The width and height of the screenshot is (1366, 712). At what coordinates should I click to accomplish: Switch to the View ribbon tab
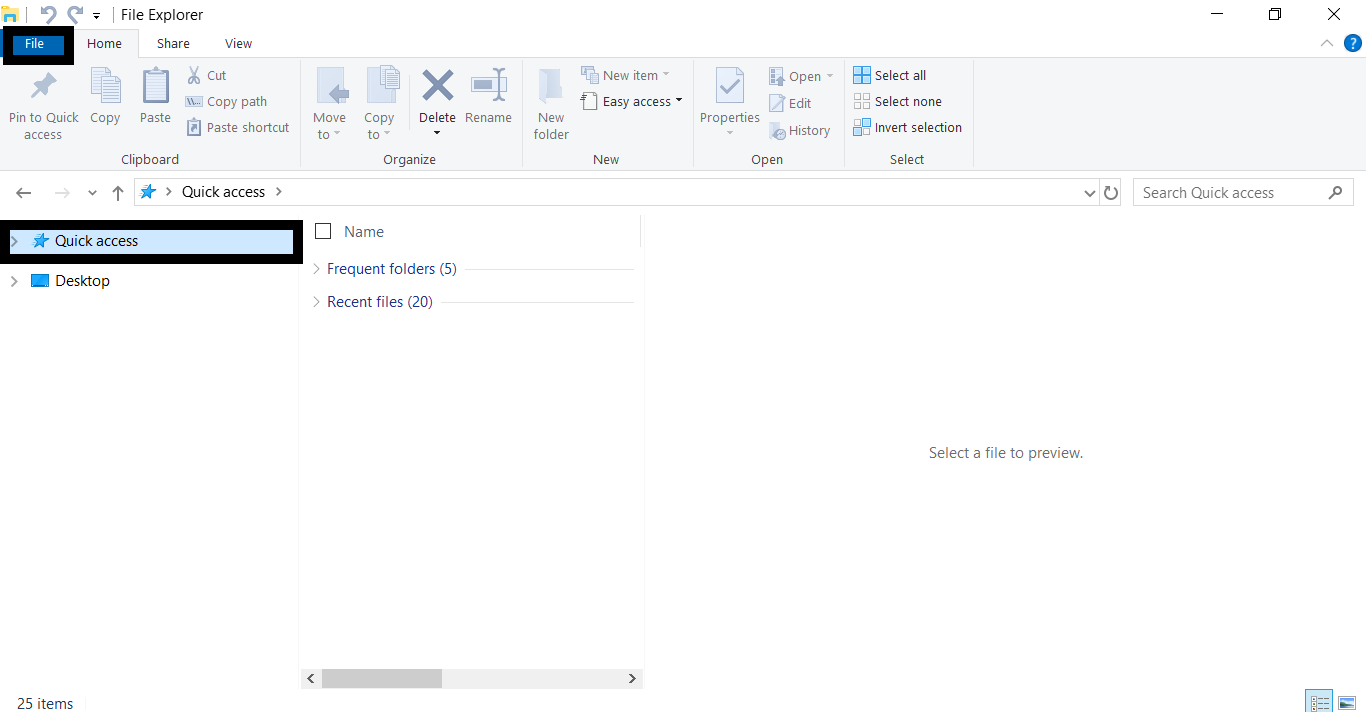click(238, 43)
